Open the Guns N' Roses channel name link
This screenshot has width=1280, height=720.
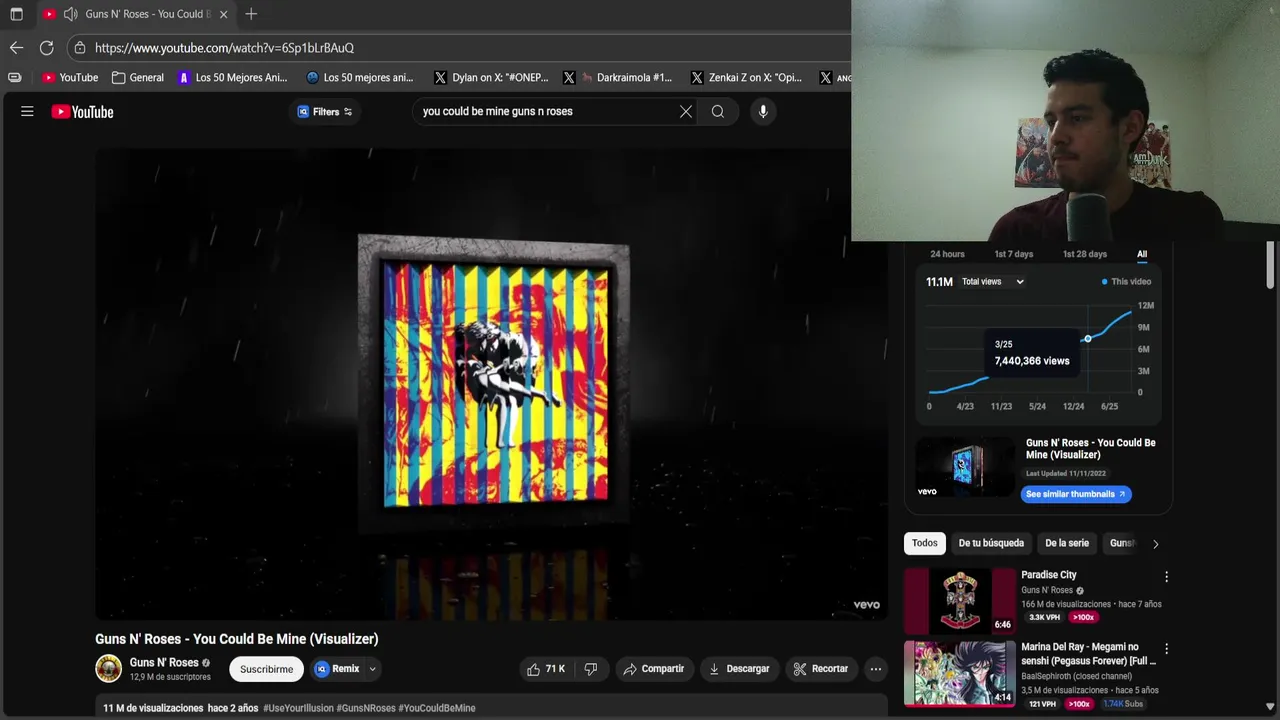coord(164,662)
